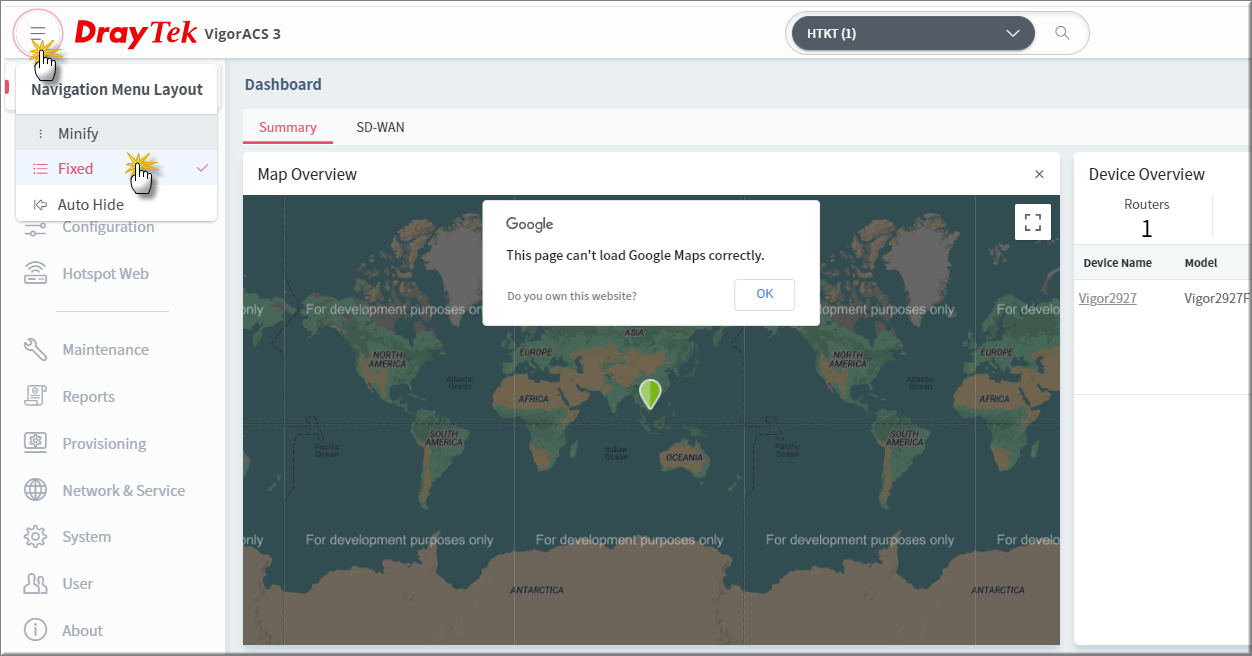Image resolution: width=1252 pixels, height=656 pixels.
Task: Click the User people icon
Action: (x=36, y=583)
